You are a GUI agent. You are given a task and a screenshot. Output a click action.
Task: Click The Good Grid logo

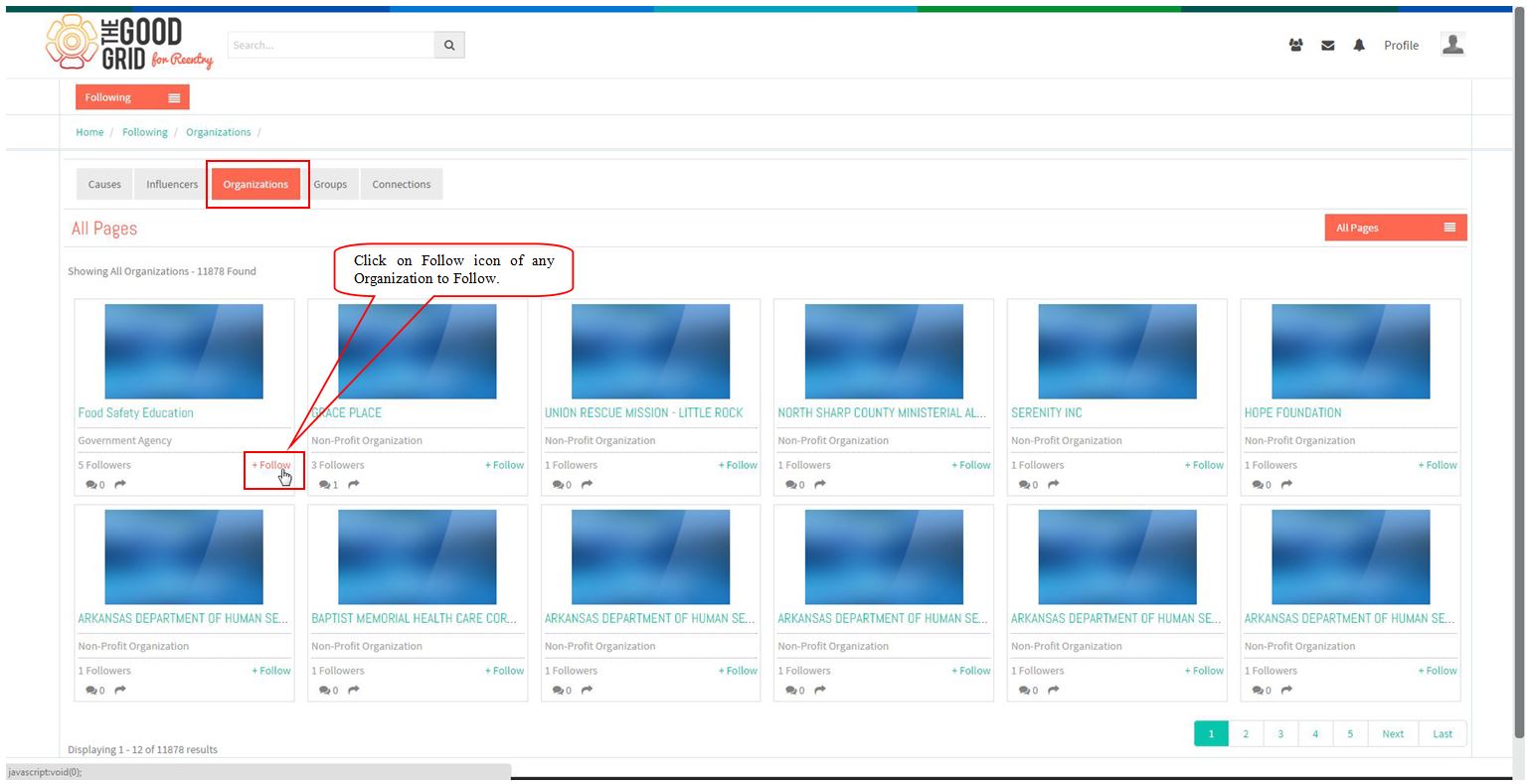pyautogui.click(x=129, y=44)
